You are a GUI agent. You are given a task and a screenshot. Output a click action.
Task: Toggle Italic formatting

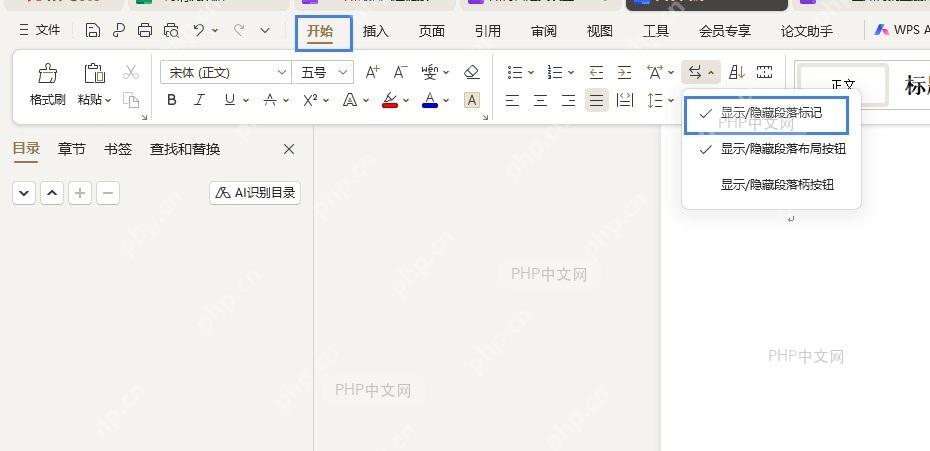pos(200,100)
